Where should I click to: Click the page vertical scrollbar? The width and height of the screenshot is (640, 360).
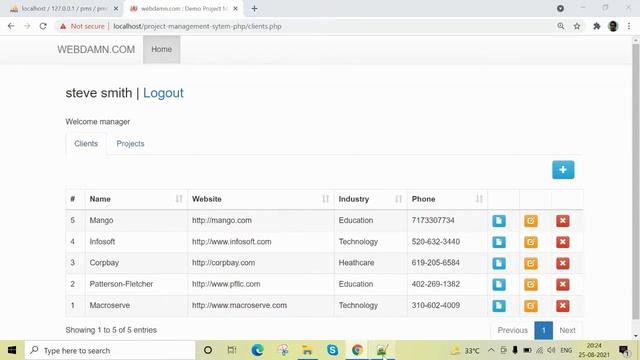pyautogui.click(x=636, y=182)
